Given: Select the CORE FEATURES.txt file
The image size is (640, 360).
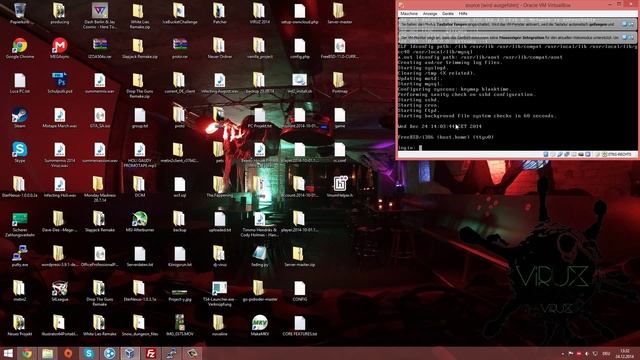Looking at the screenshot, I should pos(300,326).
